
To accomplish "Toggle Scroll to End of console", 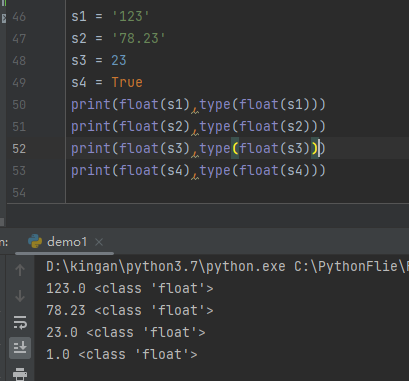I will [x=20, y=348].
